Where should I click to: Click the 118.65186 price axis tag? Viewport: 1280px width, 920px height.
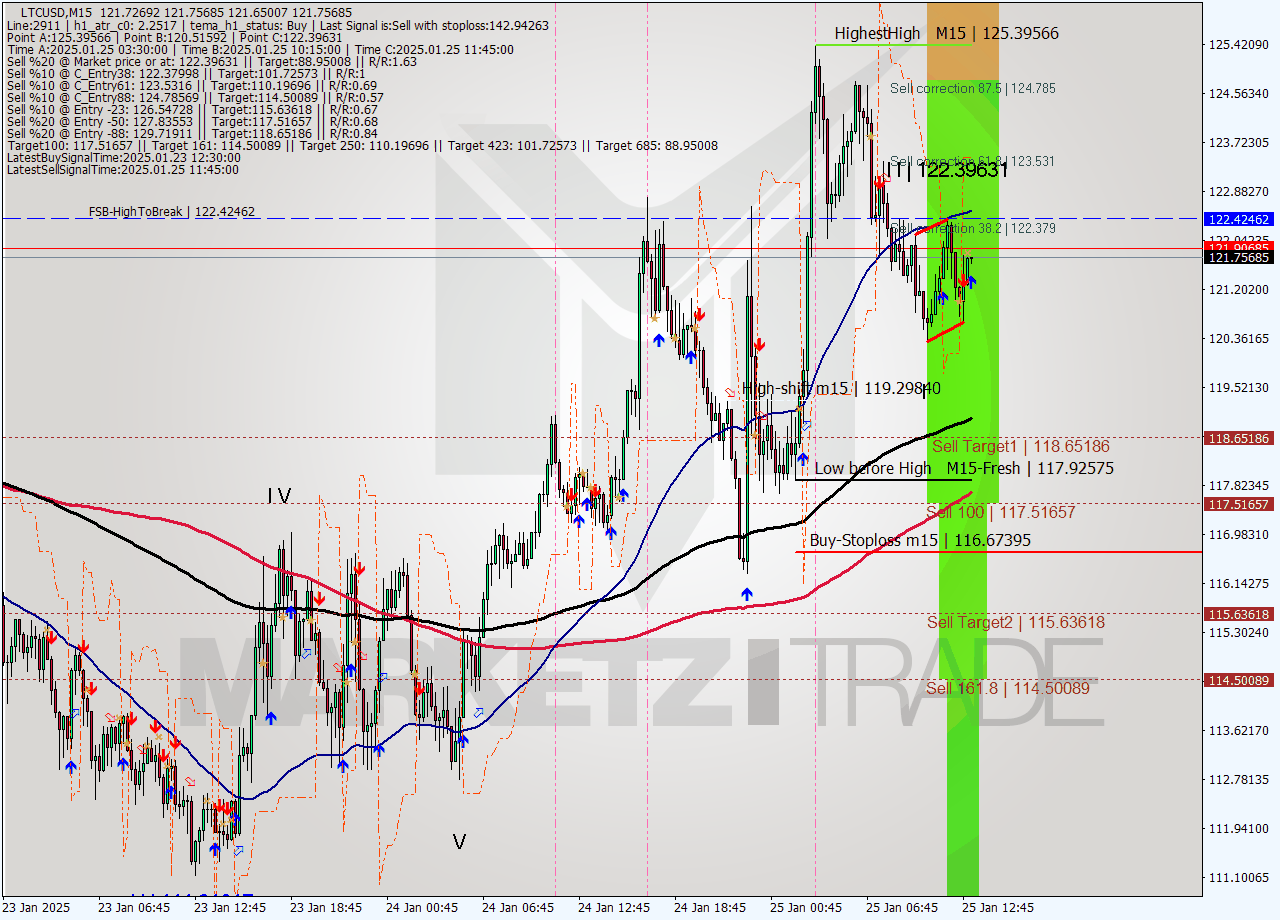[x=1239, y=438]
